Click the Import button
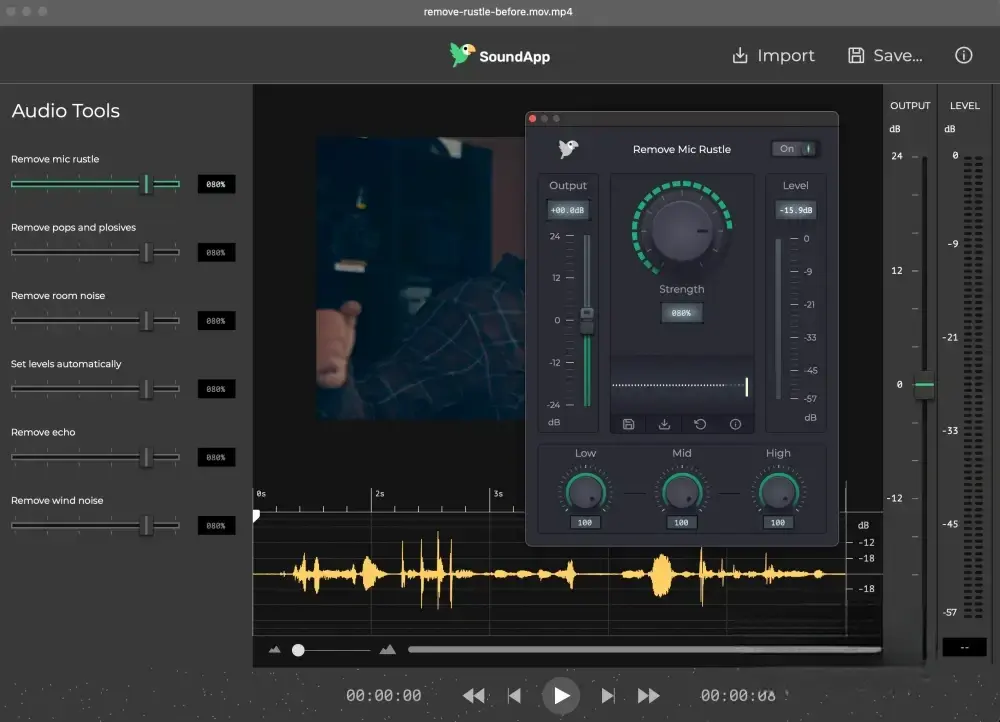 click(x=773, y=56)
